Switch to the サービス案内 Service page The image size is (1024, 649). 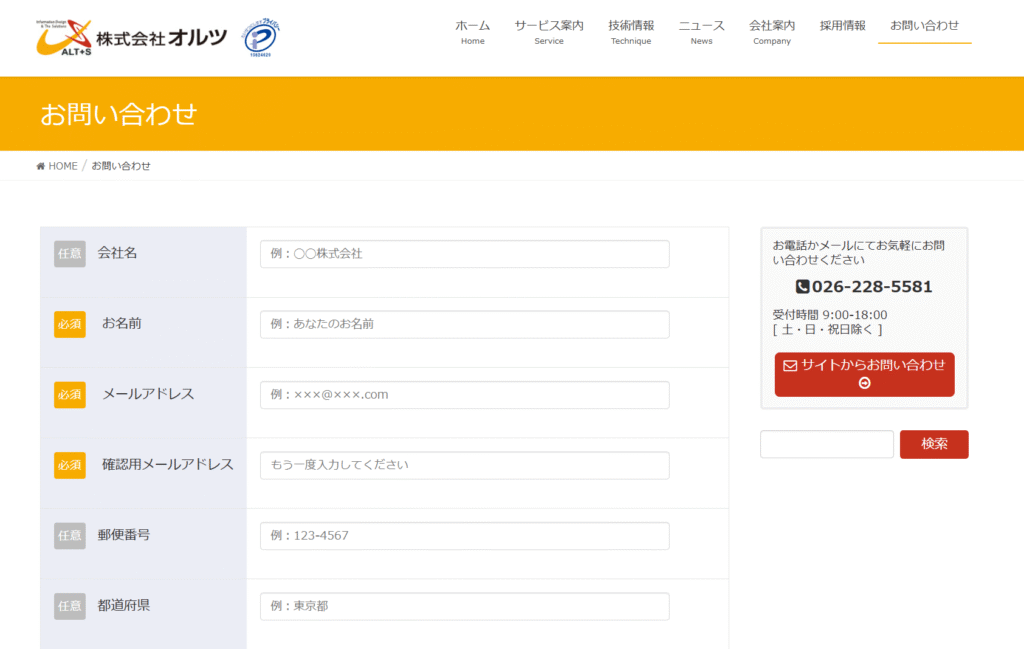click(548, 32)
